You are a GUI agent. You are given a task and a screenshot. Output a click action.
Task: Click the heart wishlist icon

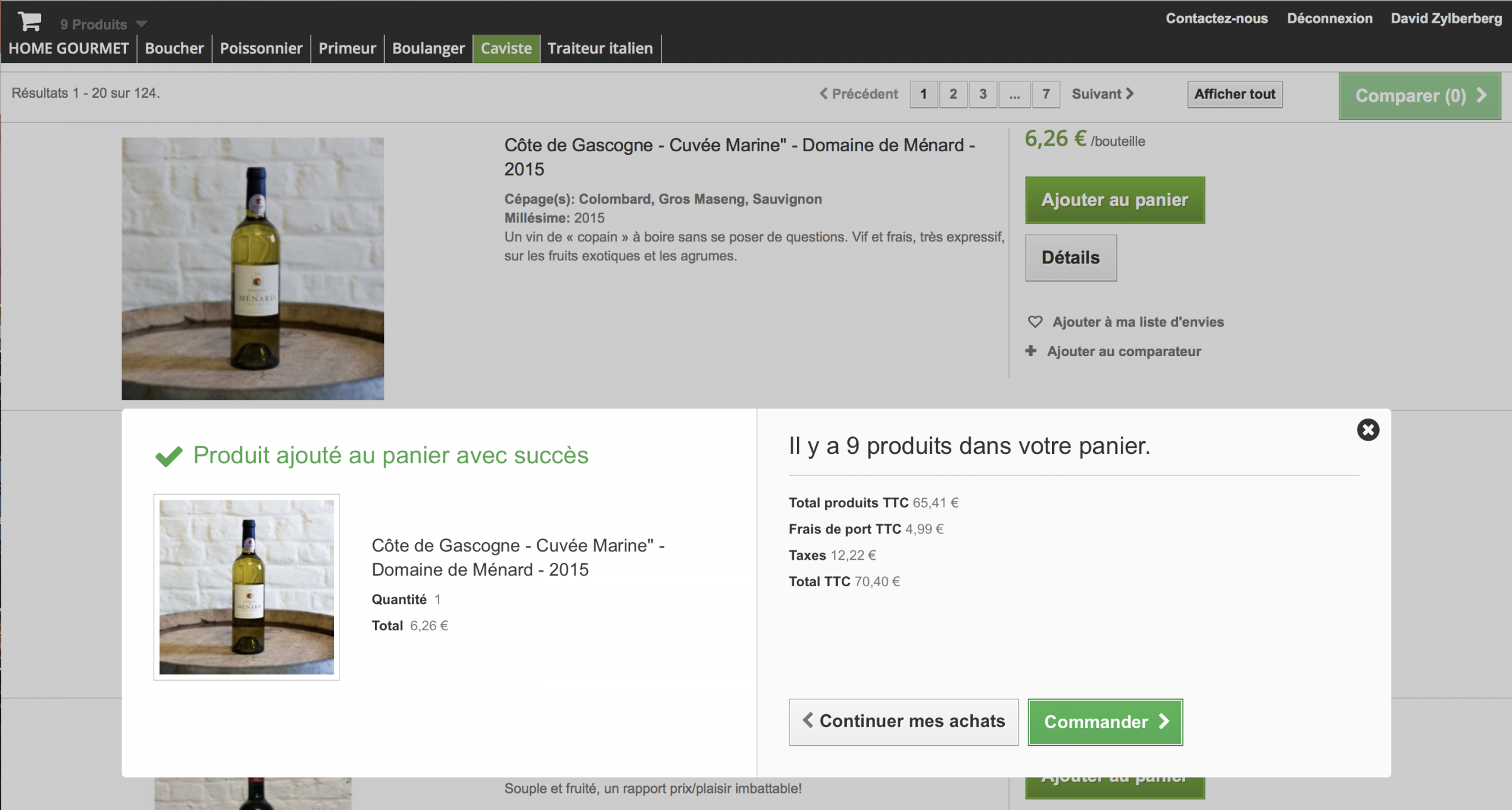point(1035,322)
